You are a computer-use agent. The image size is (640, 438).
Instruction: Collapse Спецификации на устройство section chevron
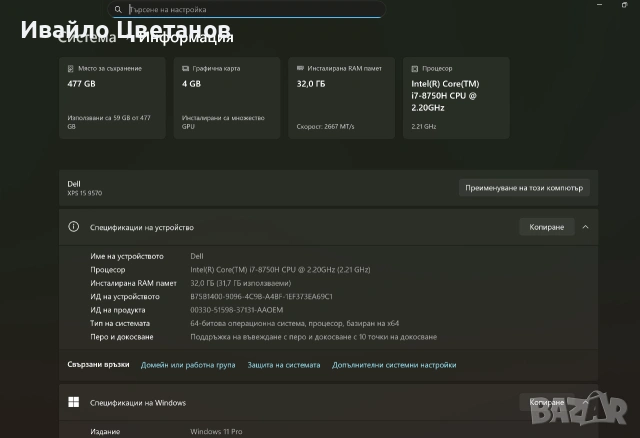(585, 227)
